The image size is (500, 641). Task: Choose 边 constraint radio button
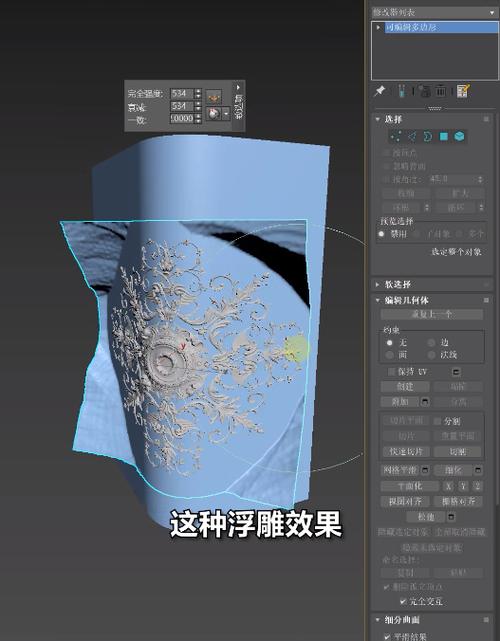(x=431, y=343)
